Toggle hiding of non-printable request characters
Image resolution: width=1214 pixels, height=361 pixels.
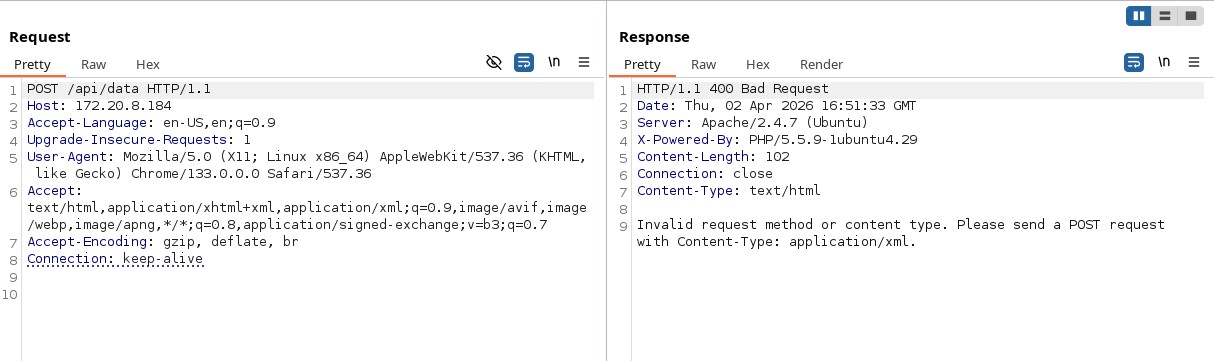493,62
